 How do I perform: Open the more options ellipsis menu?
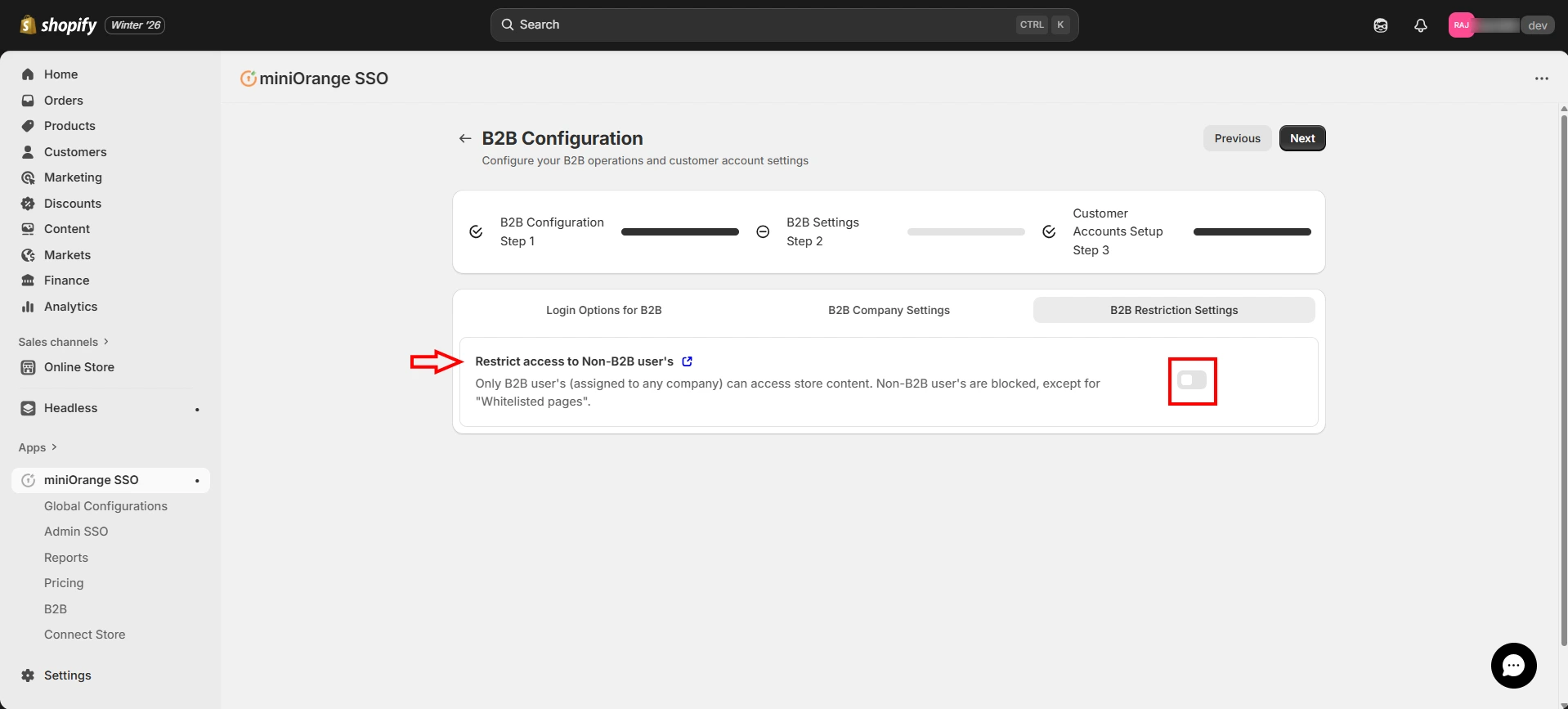[x=1542, y=79]
